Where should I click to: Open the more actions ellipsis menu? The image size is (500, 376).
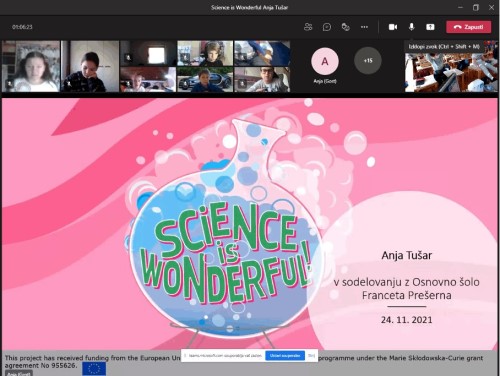pyautogui.click(x=364, y=27)
